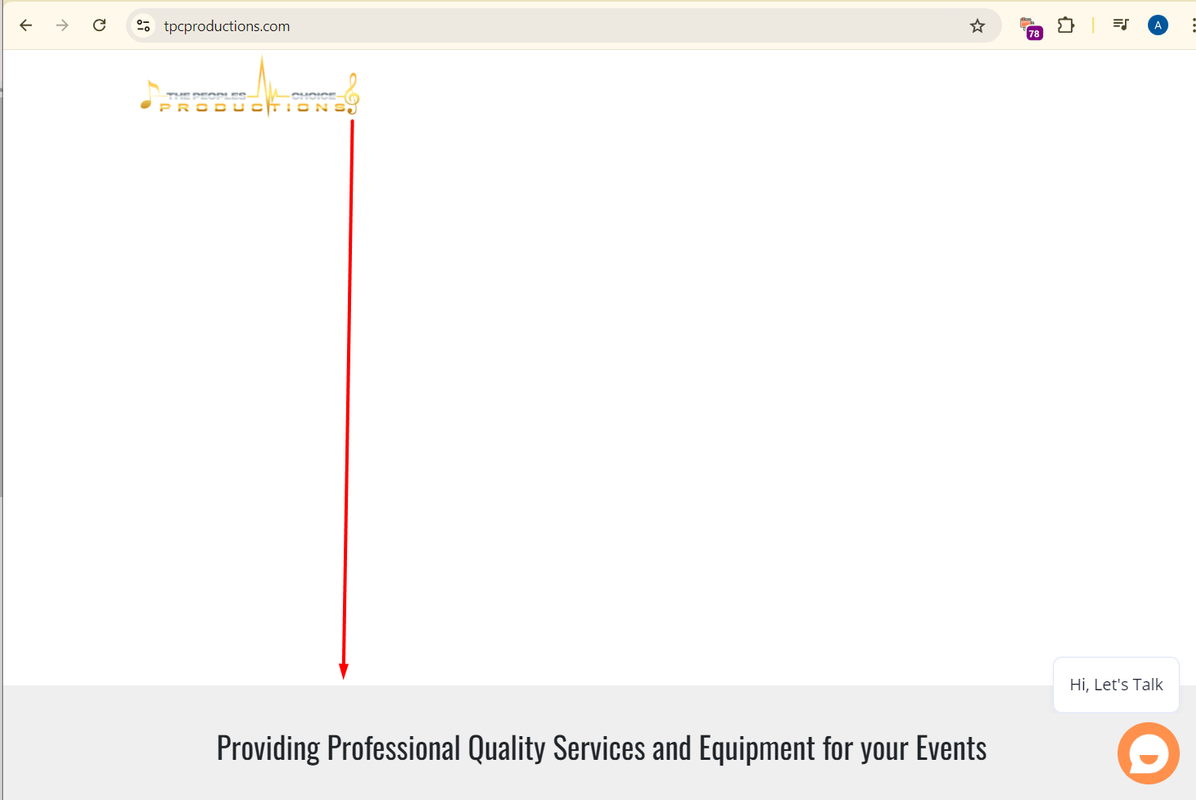Click the yellow divider beside the media icon
Screen dimensions: 1196x800
tap(1093, 25)
